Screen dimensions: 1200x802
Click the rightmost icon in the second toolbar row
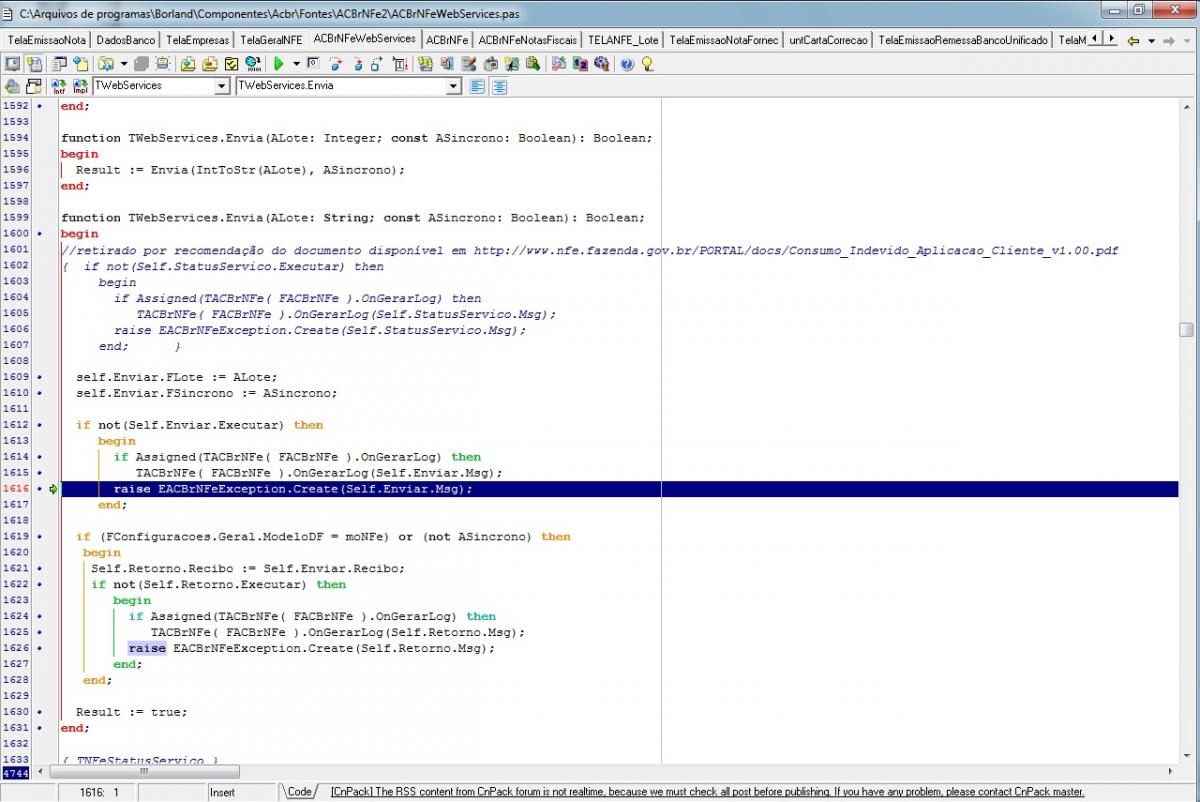[499, 86]
